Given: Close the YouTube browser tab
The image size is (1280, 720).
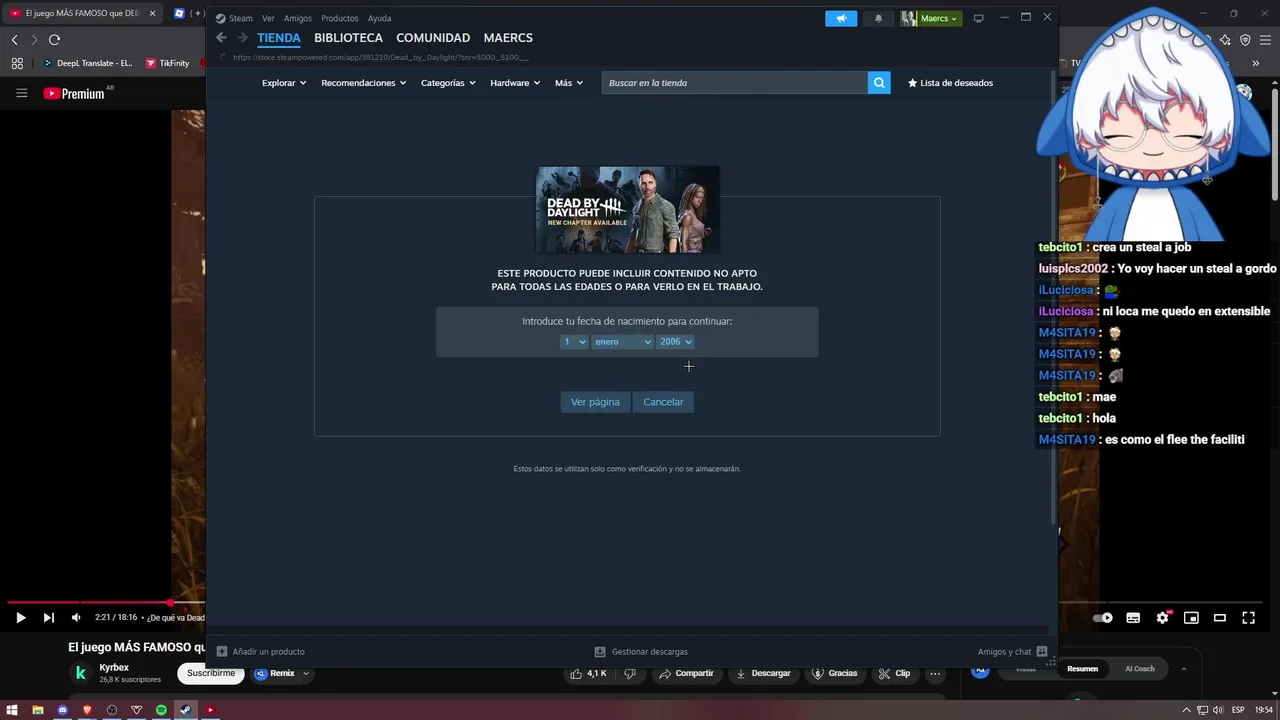Looking at the screenshot, I should (x=152, y=13).
